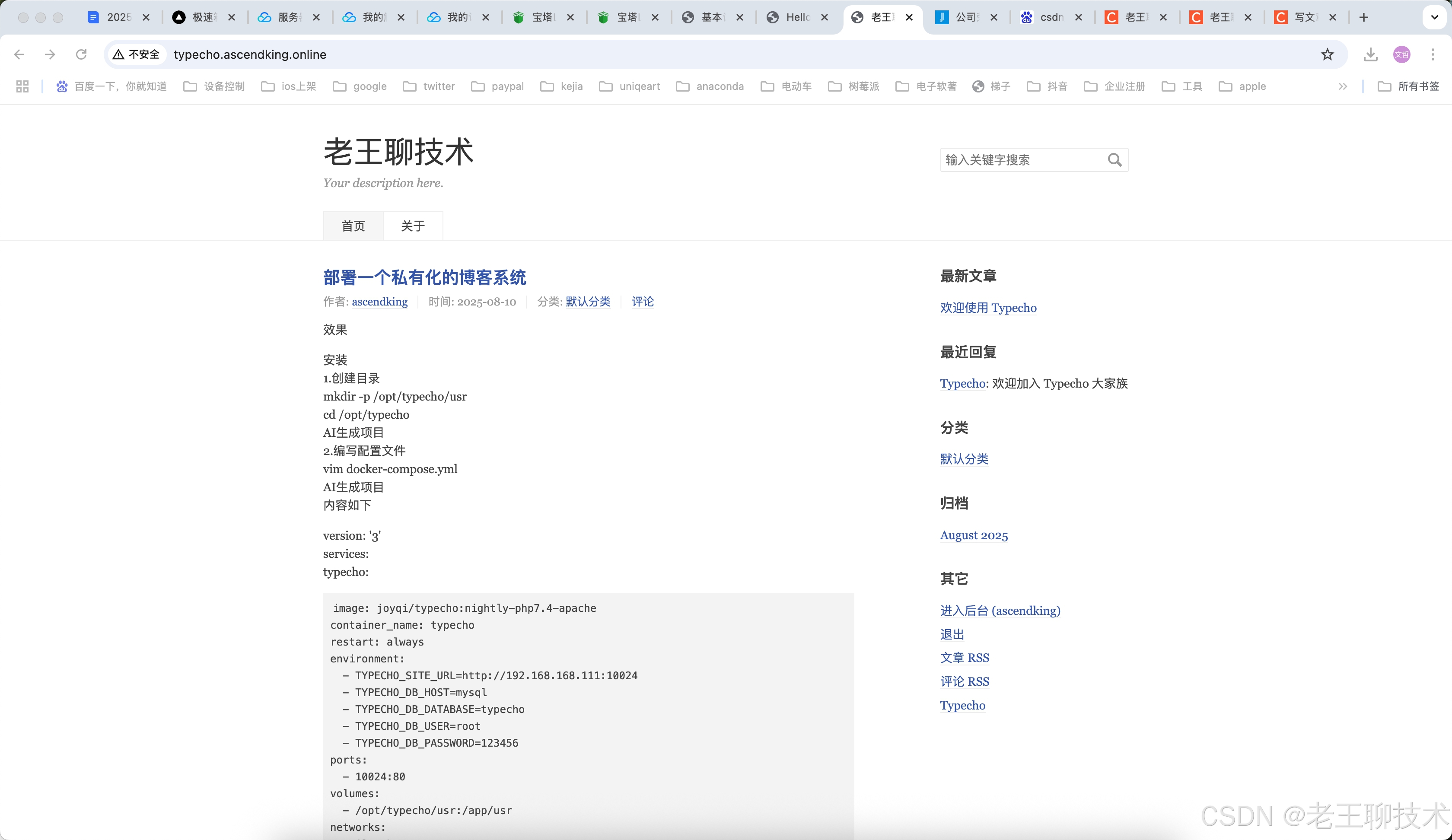The image size is (1452, 840).
Task: Expand the google bookmark folder
Action: (x=360, y=86)
